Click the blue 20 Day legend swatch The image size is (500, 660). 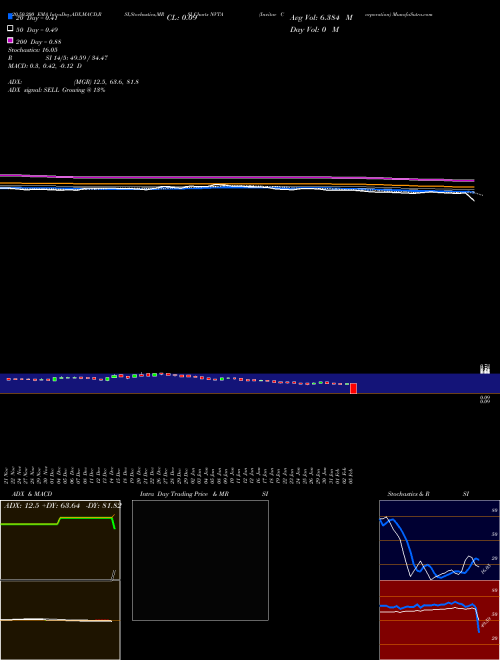click(x=10, y=17)
